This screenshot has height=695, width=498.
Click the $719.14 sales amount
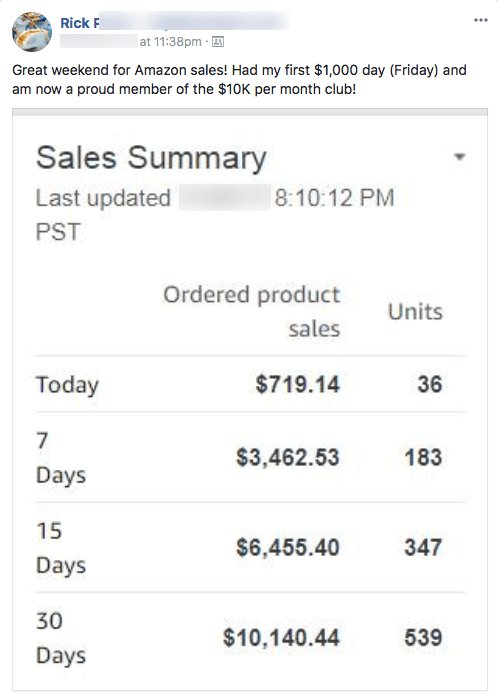297,384
